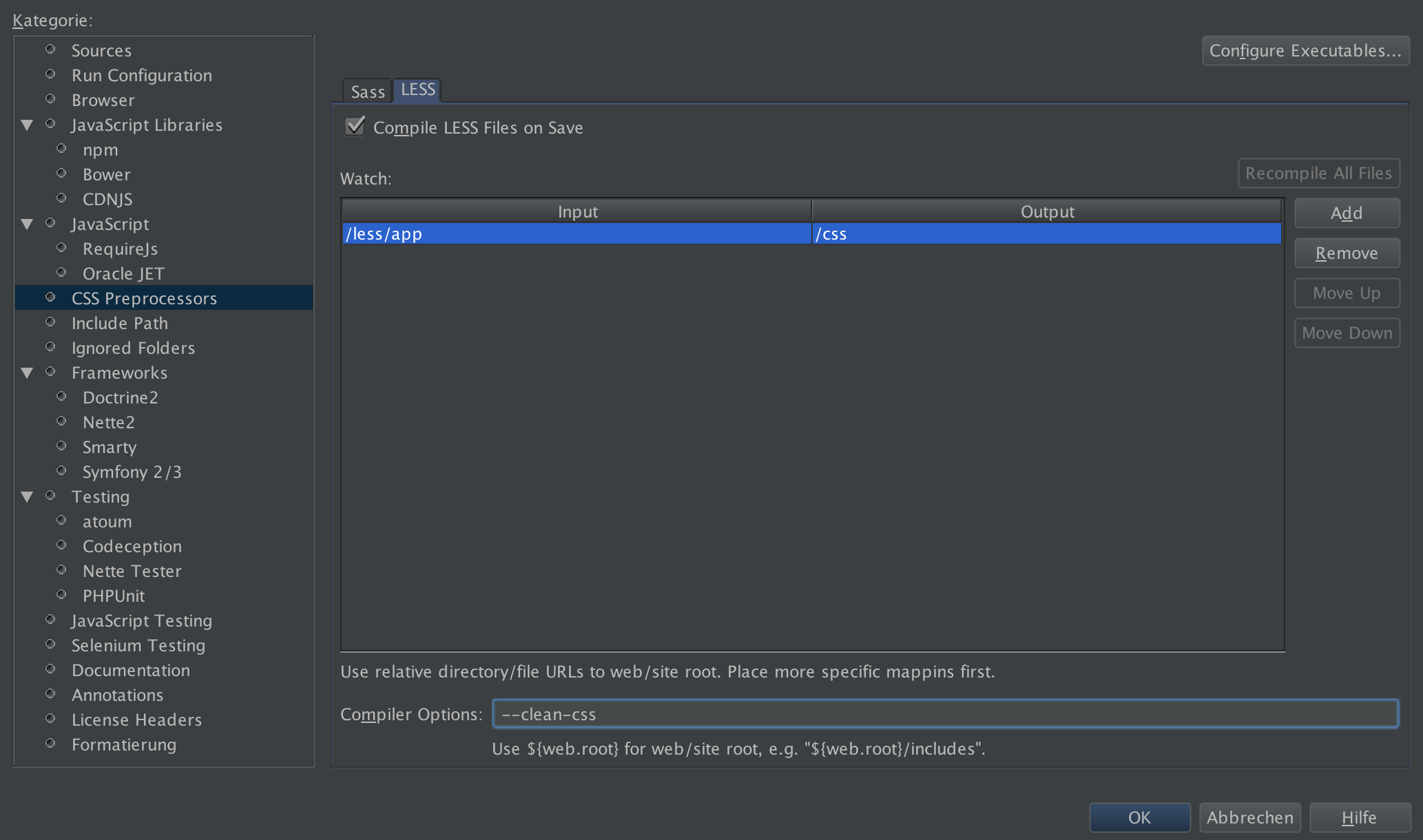Click the Output column header
This screenshot has height=840, width=1423.
pos(1047,211)
